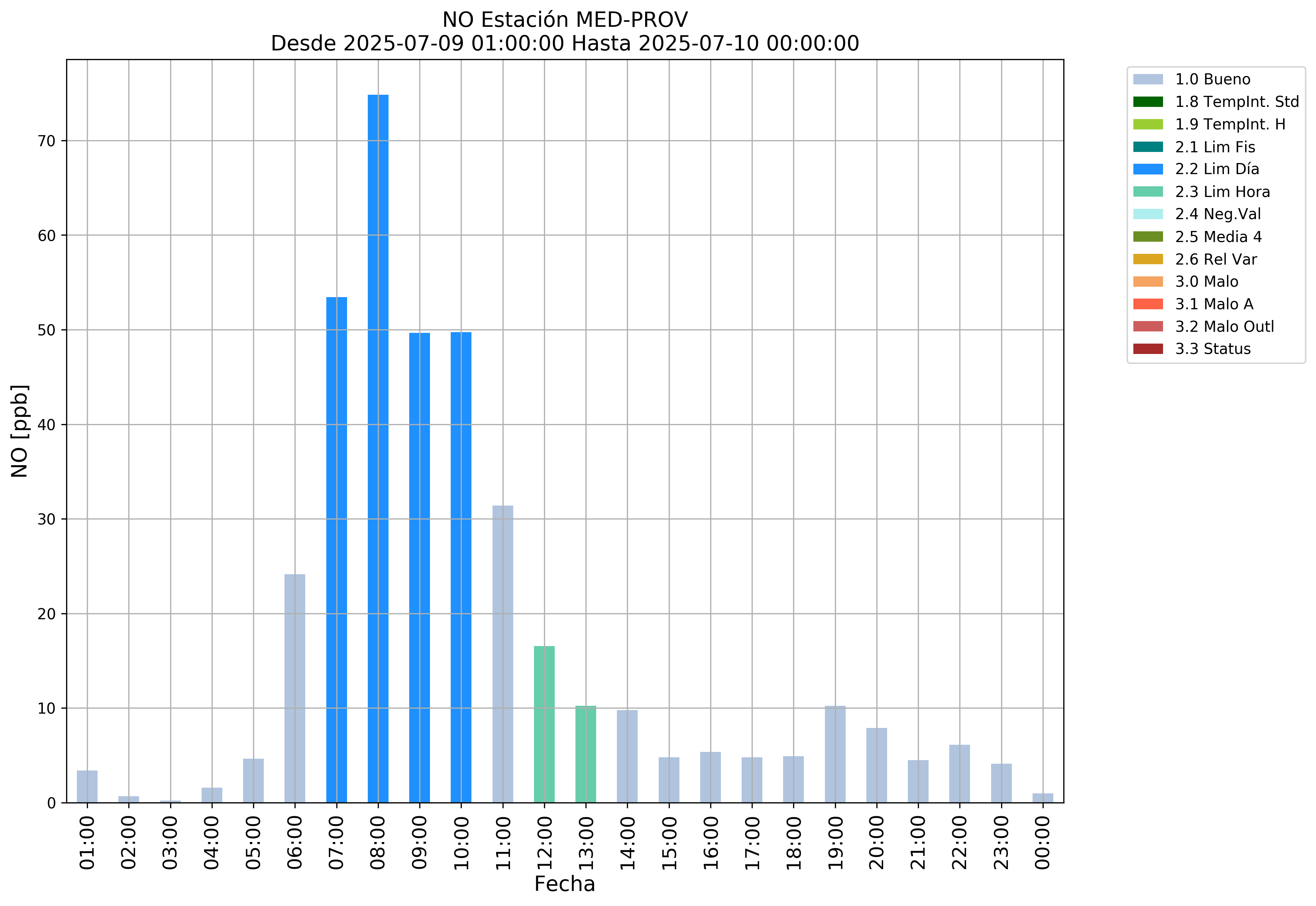The width and height of the screenshot is (1316, 906).
Task: Click the 2.6 Rel Var legend swatch
Action: [x=1147, y=260]
